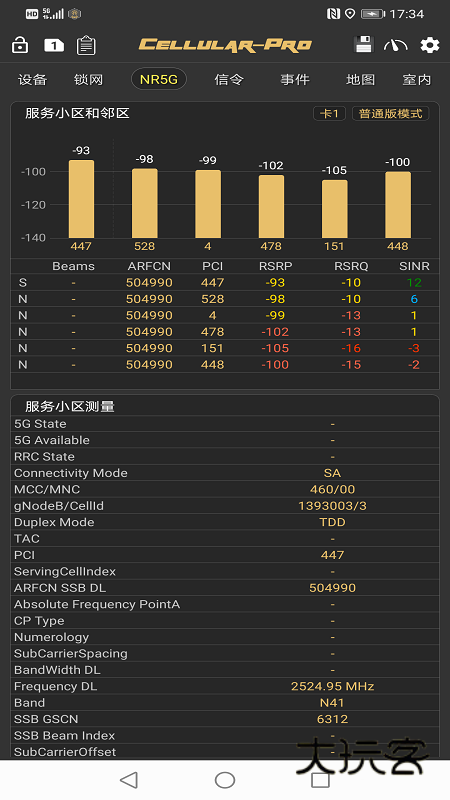
Task: Tap the SINR value 12
Action: click(x=414, y=283)
